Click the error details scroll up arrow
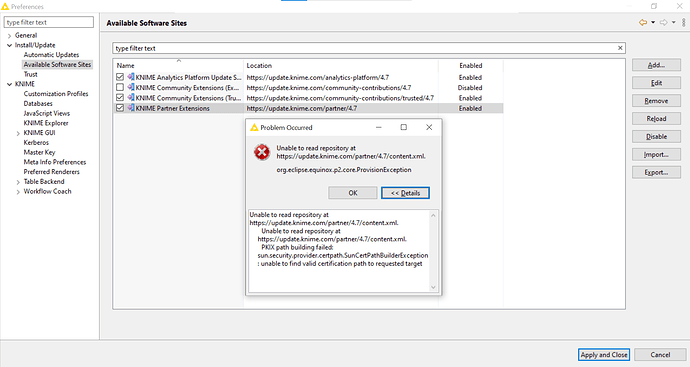 pyautogui.click(x=433, y=215)
